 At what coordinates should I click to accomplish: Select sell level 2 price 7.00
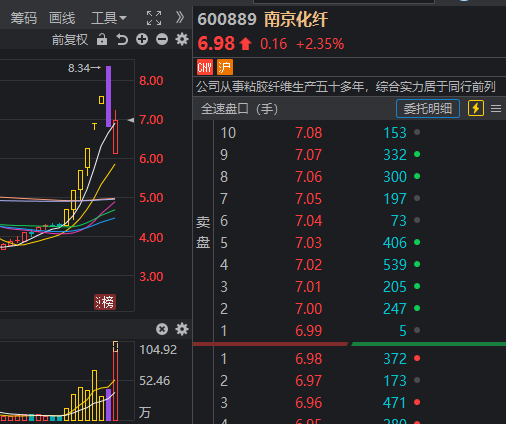pos(309,309)
